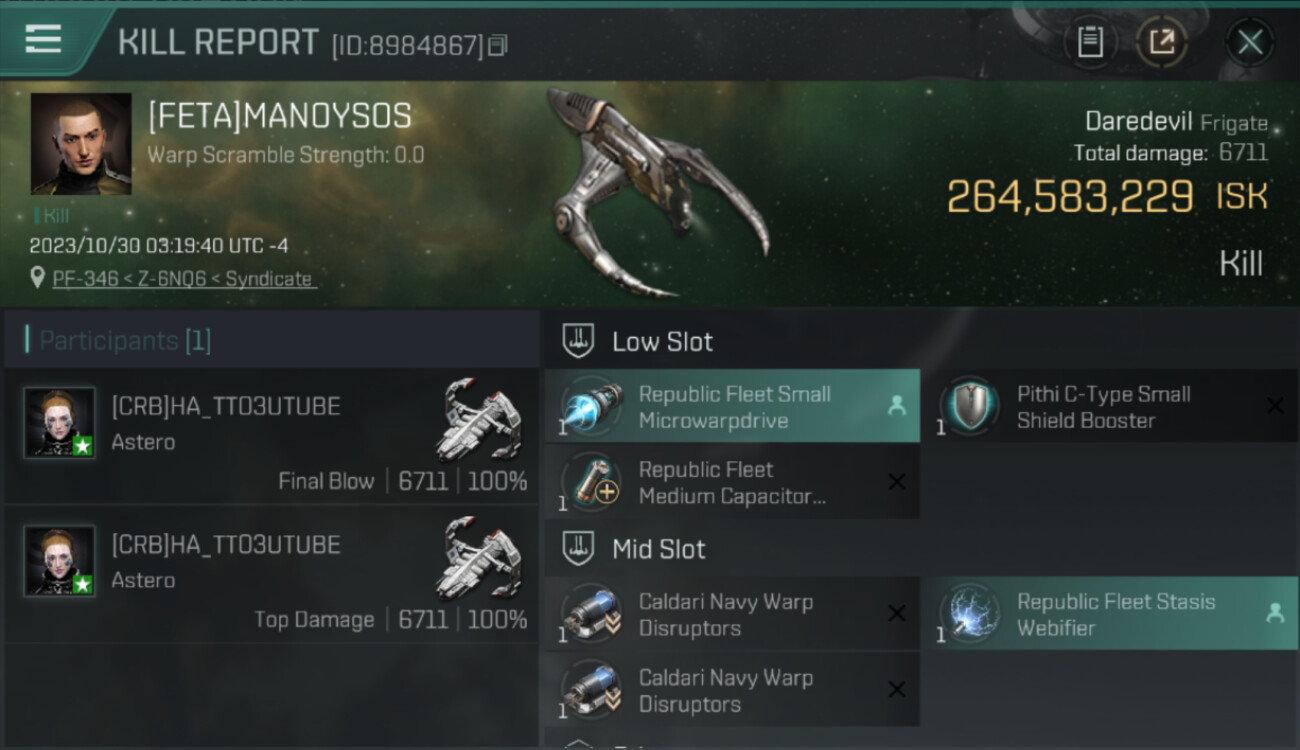The image size is (1300, 750).
Task: Close the Kill Report window
Action: (x=1250, y=42)
